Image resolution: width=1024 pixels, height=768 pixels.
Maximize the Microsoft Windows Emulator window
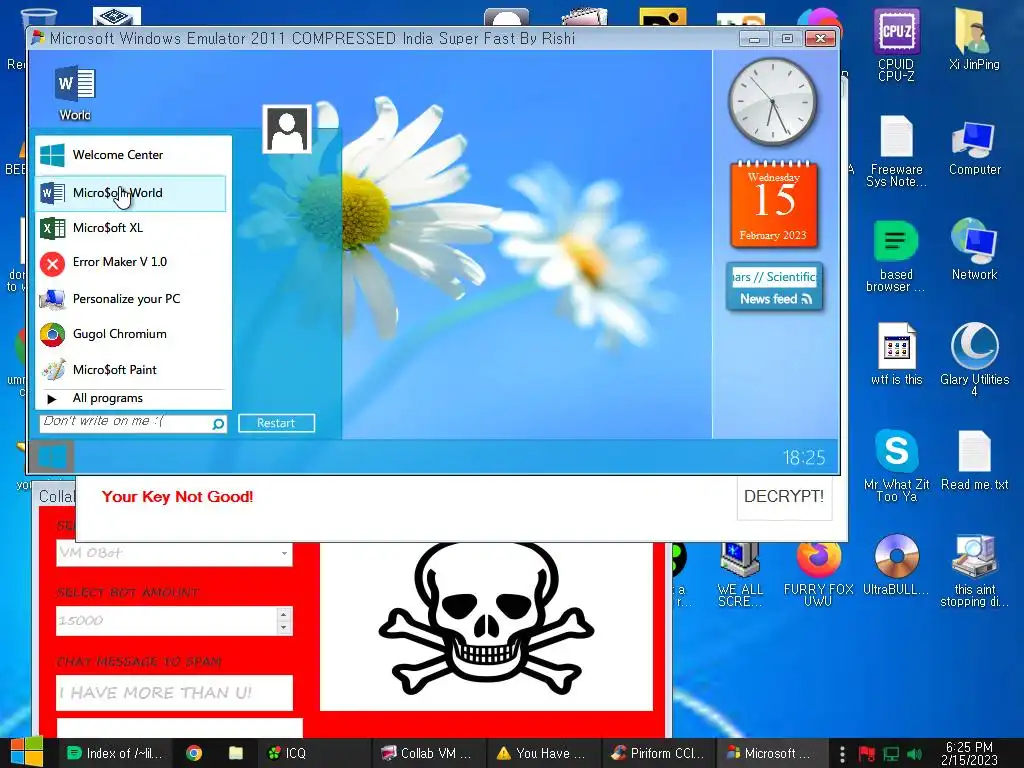787,39
